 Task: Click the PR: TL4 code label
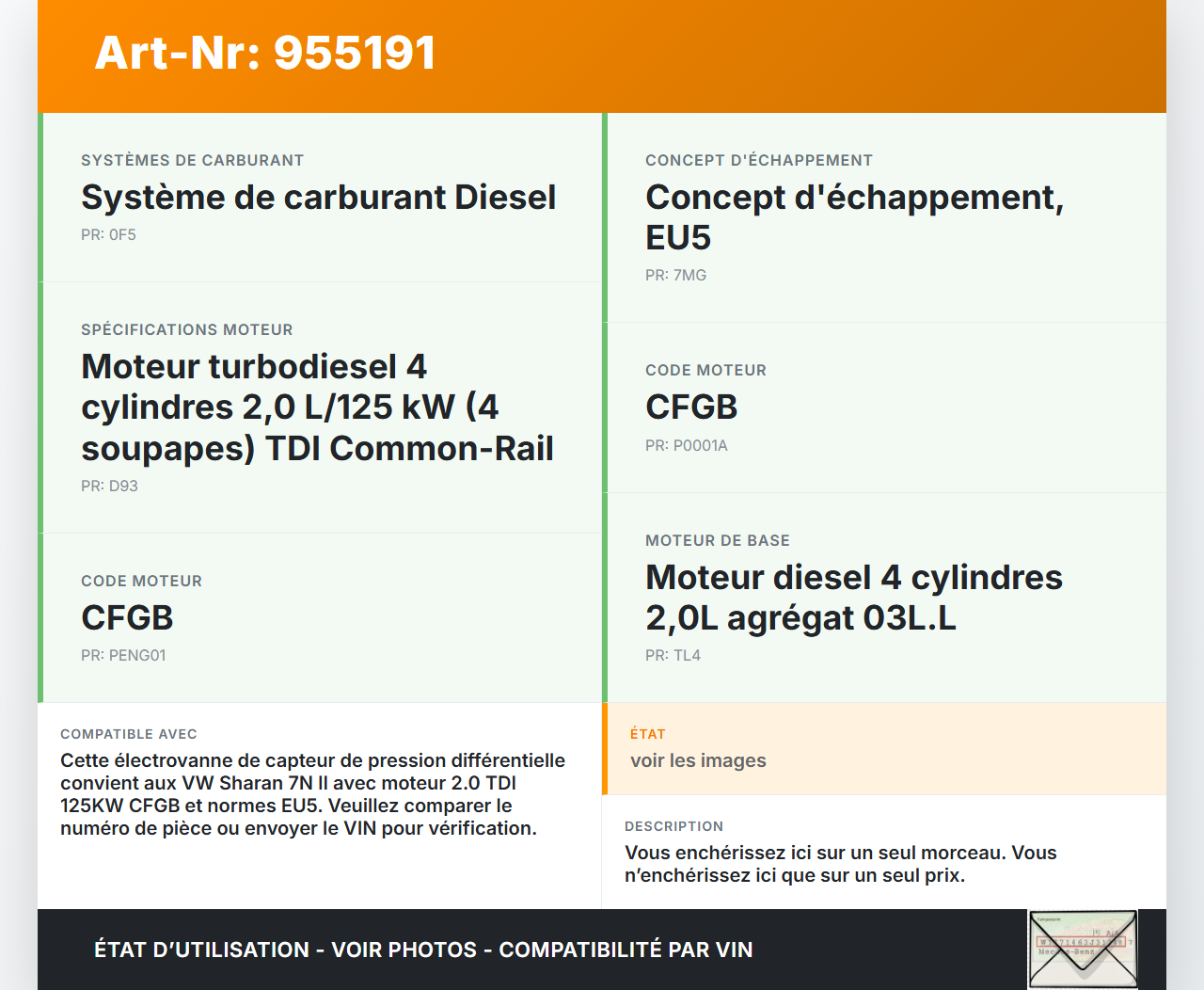pos(673,656)
